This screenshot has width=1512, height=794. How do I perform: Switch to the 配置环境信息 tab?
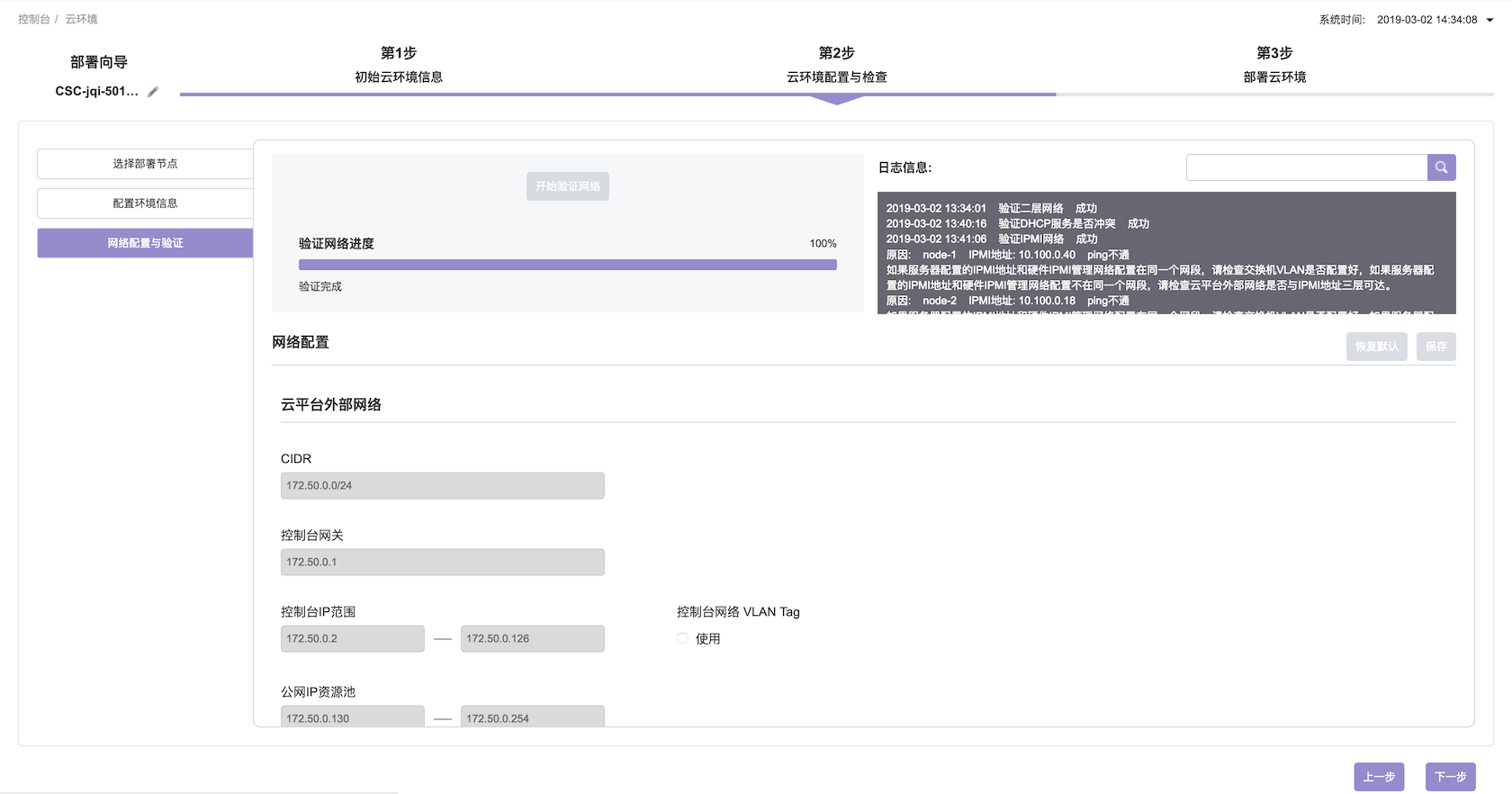(145, 203)
